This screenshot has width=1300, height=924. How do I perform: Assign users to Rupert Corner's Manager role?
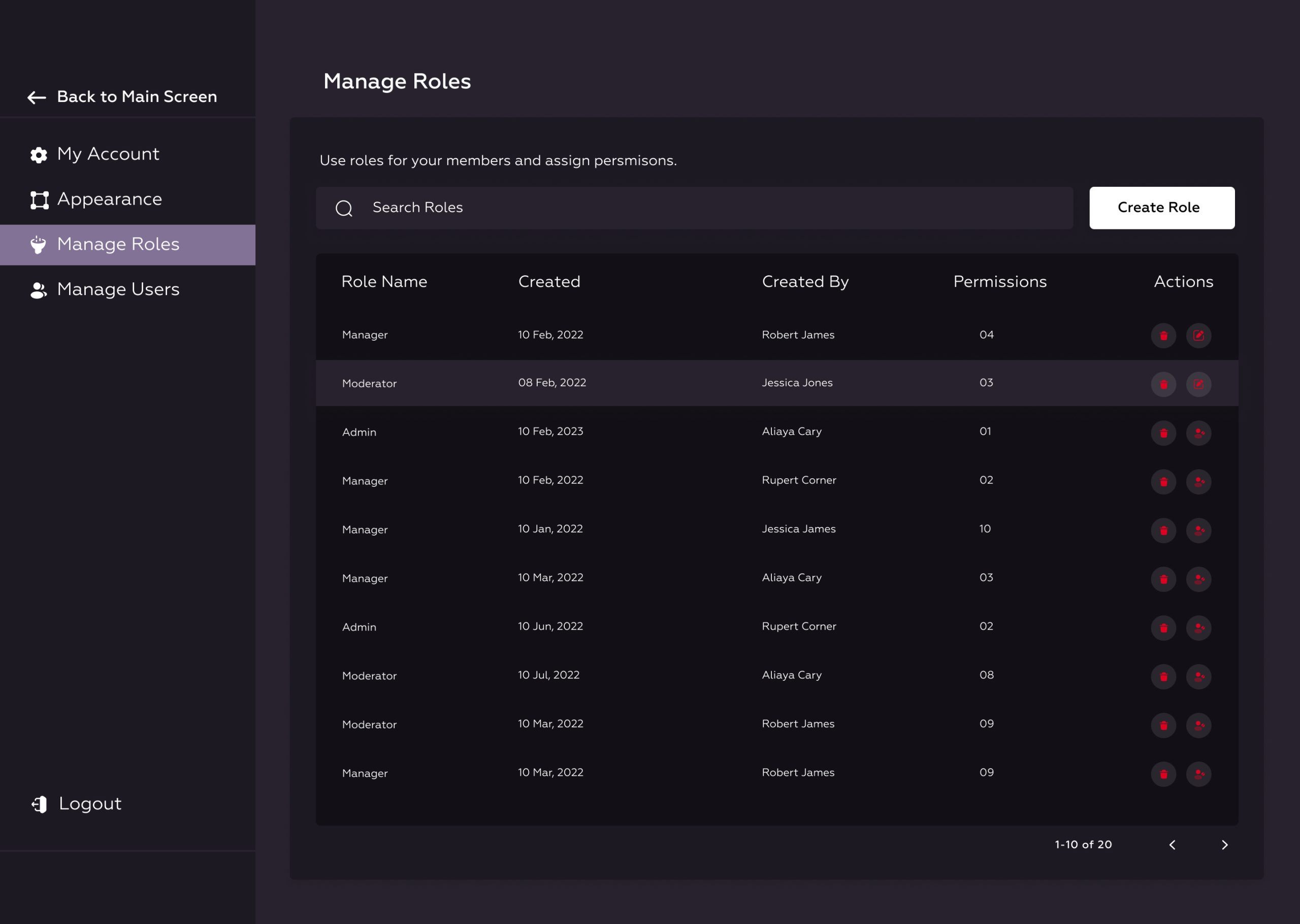(x=1198, y=482)
